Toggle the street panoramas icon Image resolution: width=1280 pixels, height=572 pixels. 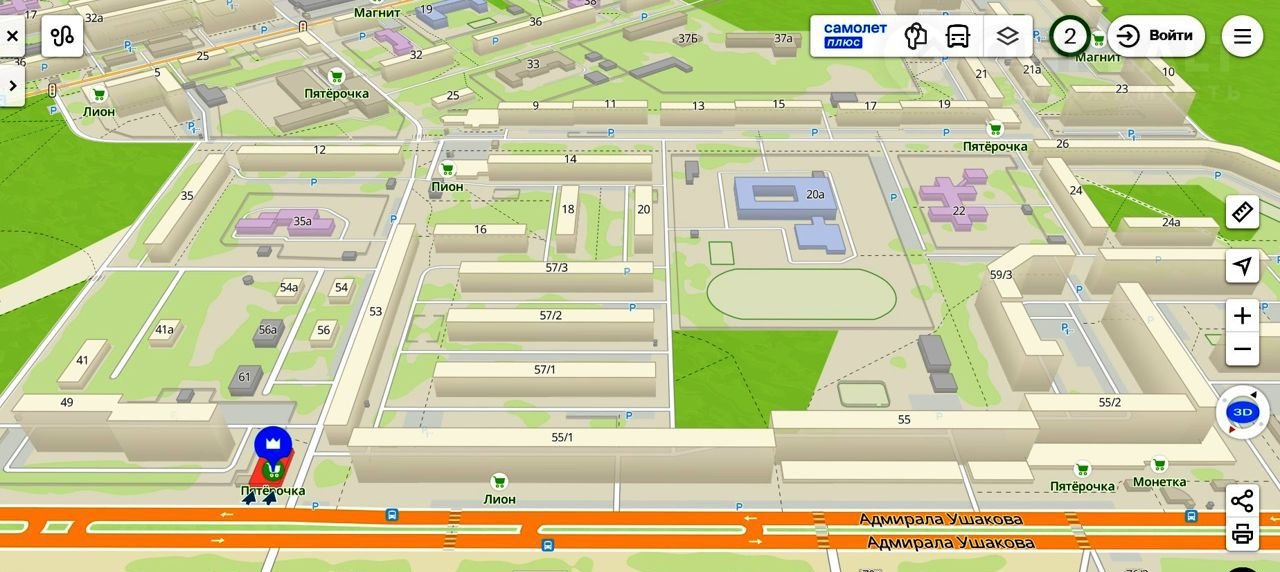(915, 37)
